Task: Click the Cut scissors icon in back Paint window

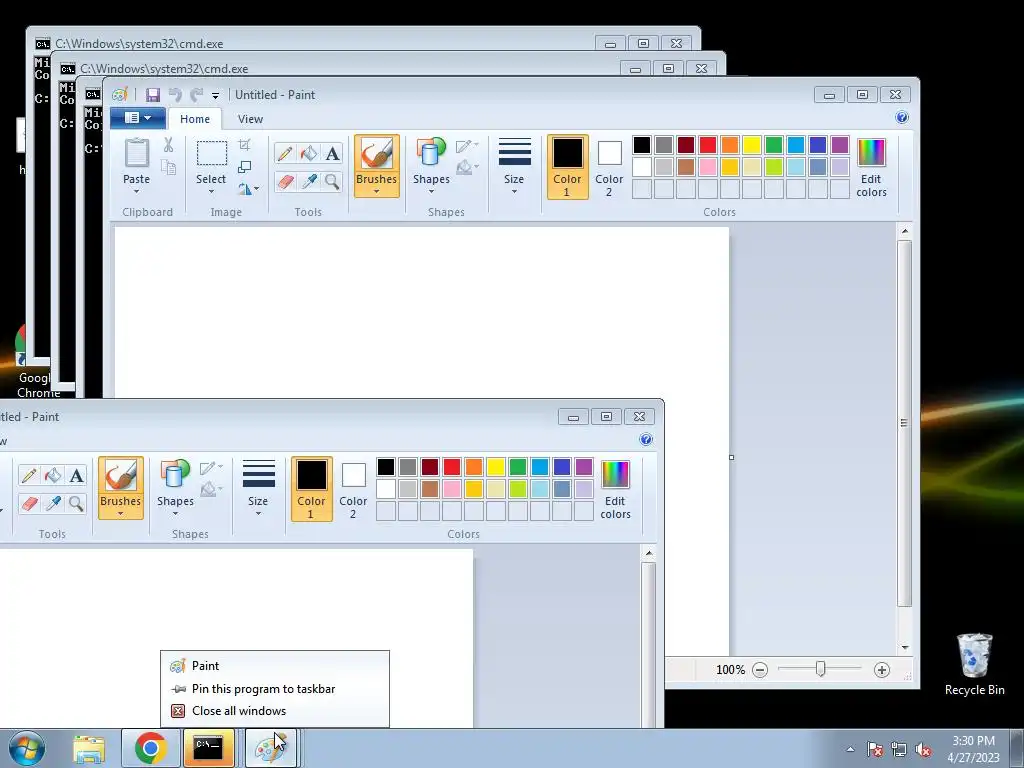Action: click(168, 145)
